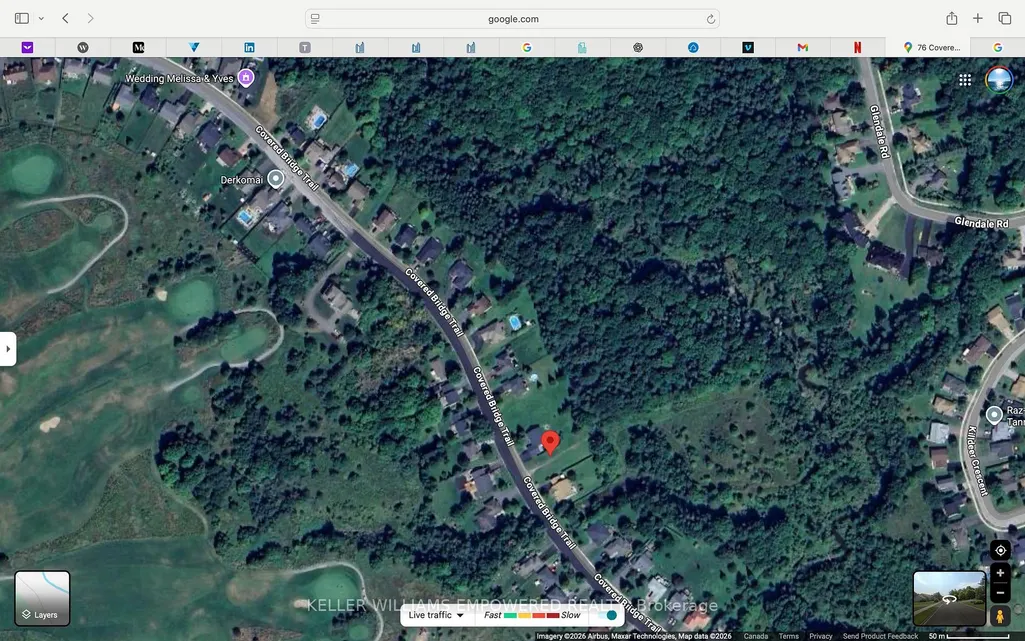The height and width of the screenshot is (641, 1025).
Task: Go back to the previous page
Action: click(65, 18)
